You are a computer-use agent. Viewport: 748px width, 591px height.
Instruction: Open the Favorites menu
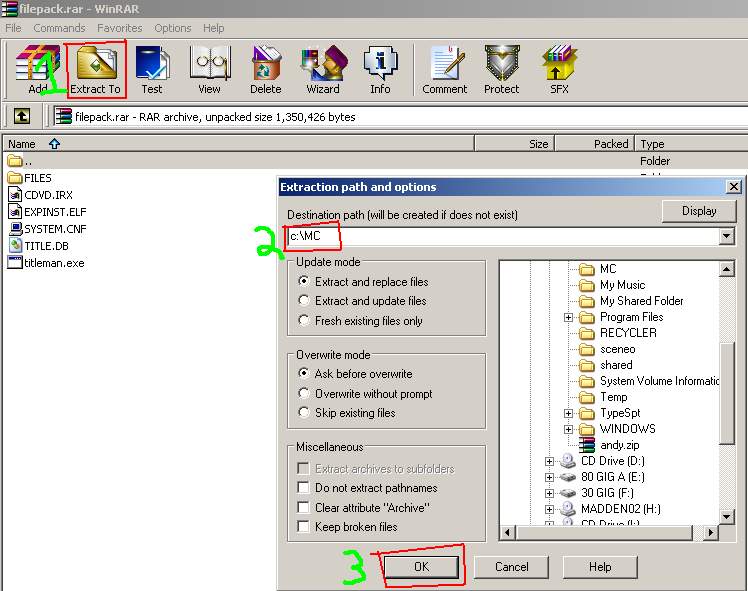120,28
